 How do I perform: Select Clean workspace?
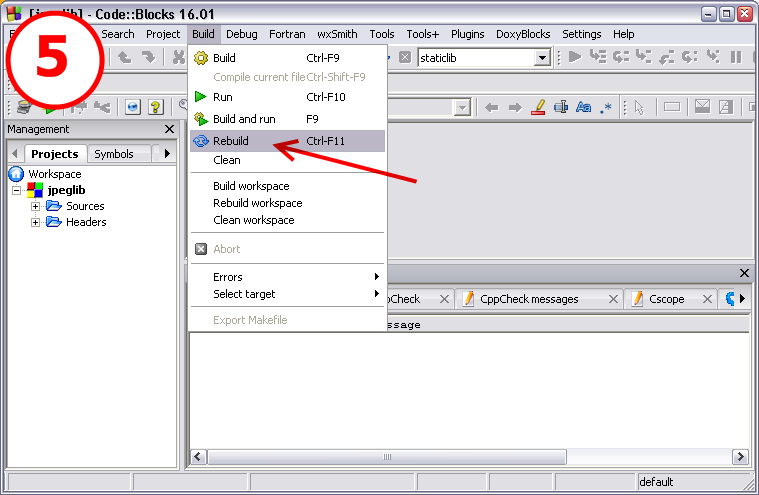pos(287,220)
